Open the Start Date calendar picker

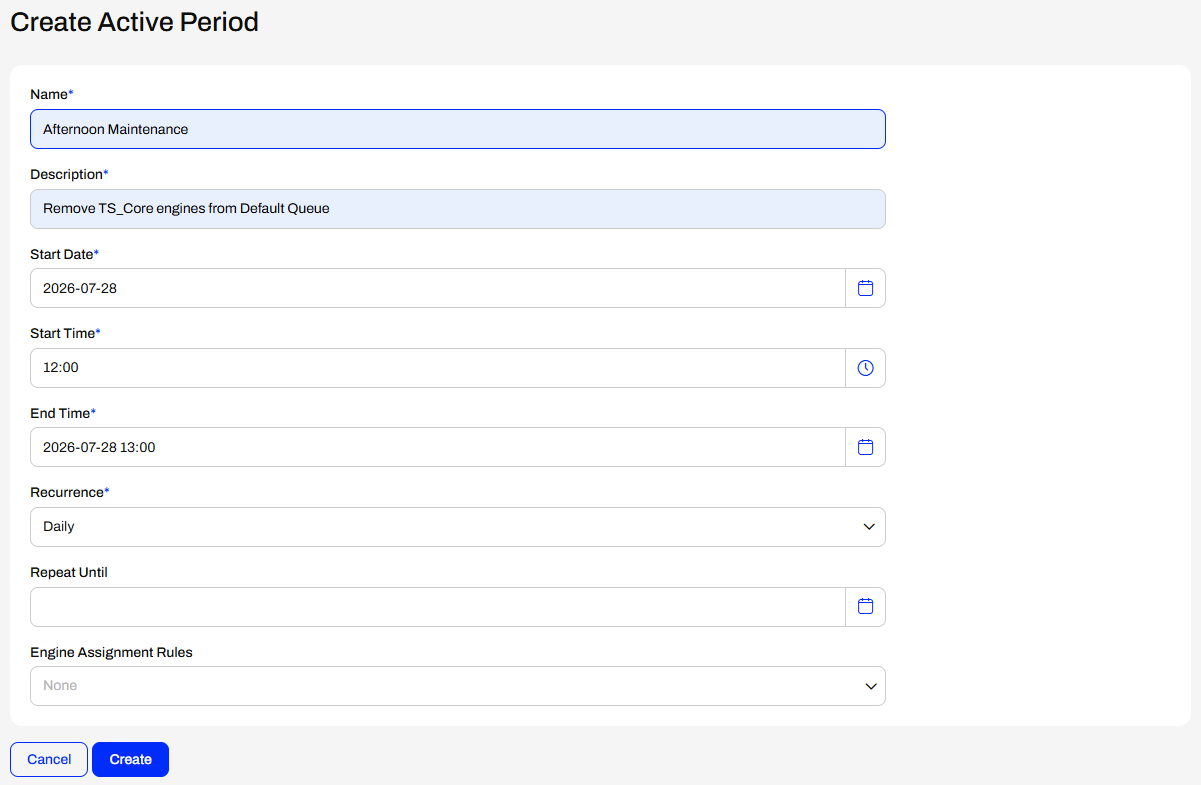point(866,288)
